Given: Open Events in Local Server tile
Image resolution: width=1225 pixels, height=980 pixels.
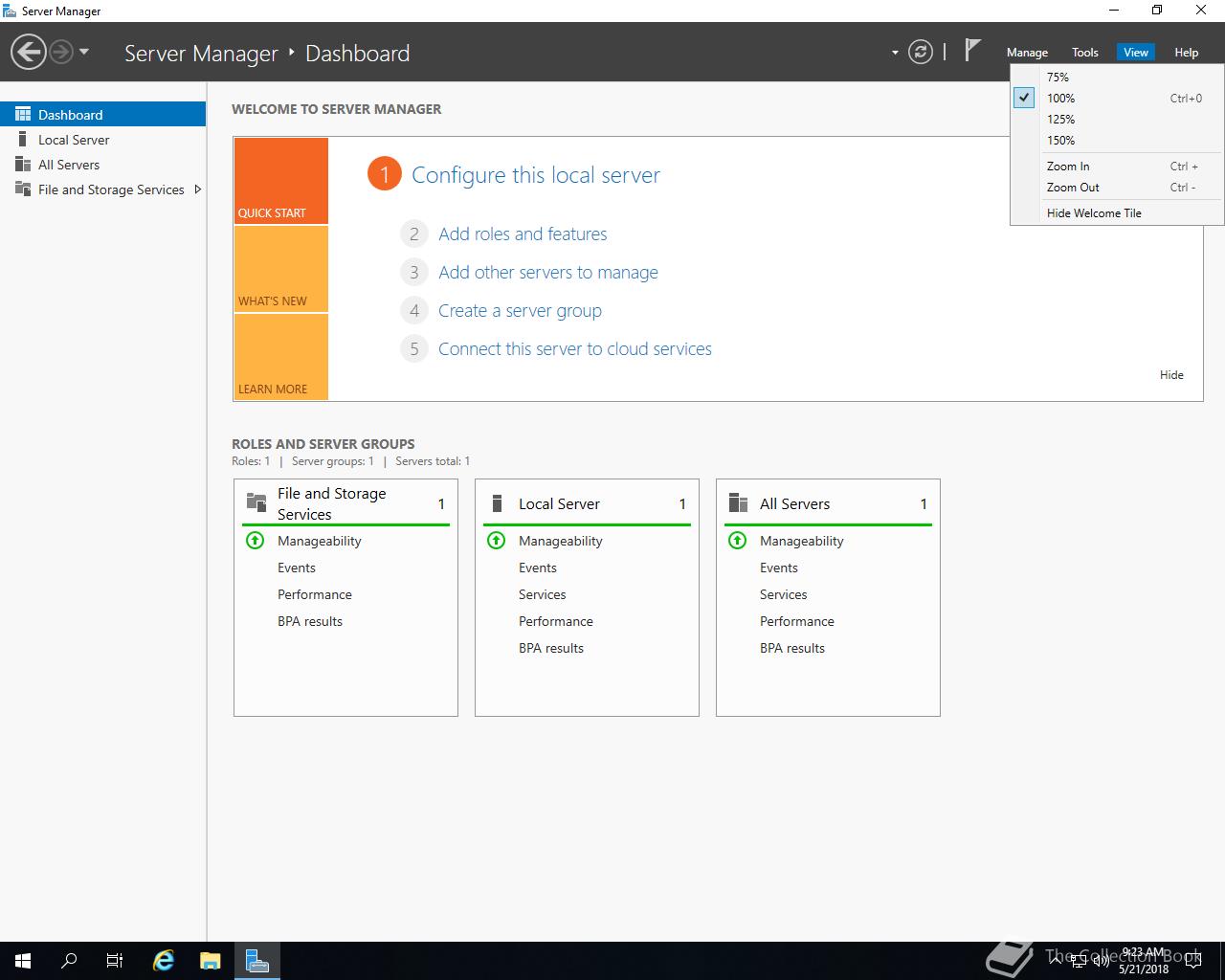Looking at the screenshot, I should (x=538, y=568).
